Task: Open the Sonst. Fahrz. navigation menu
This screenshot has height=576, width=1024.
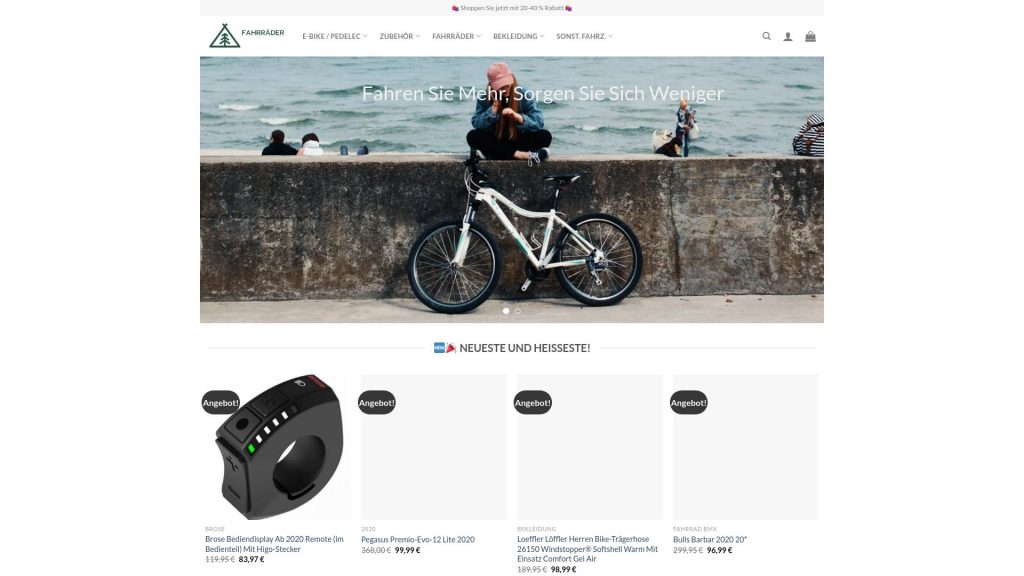Action: (x=584, y=37)
